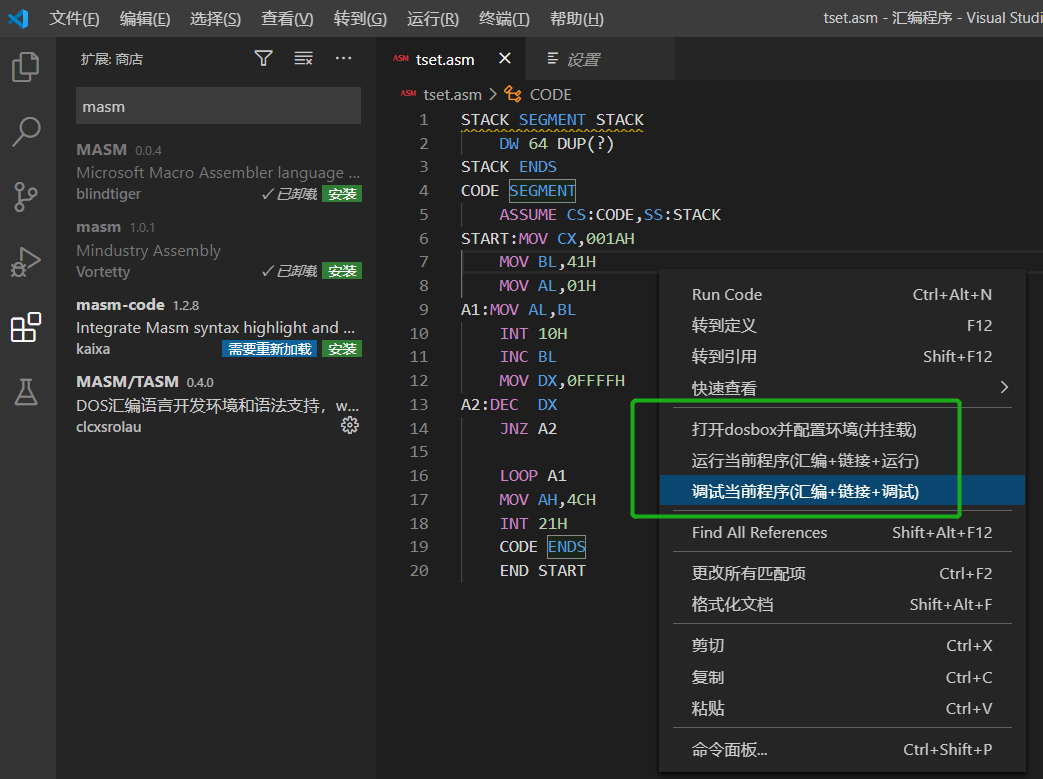This screenshot has width=1043, height=779.
Task: Click the JNZ A2 code line
Action: coord(528,428)
